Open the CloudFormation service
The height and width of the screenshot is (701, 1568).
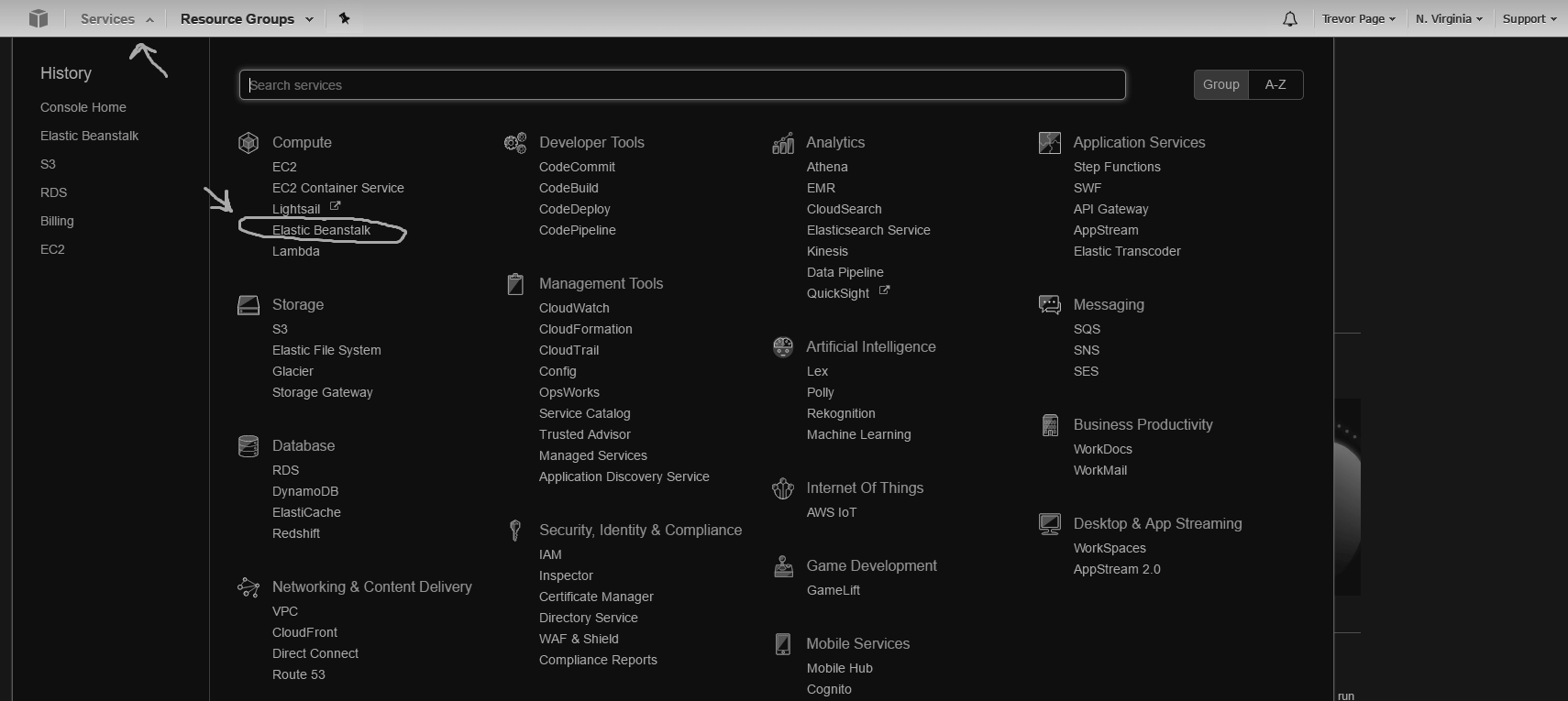tap(585, 329)
